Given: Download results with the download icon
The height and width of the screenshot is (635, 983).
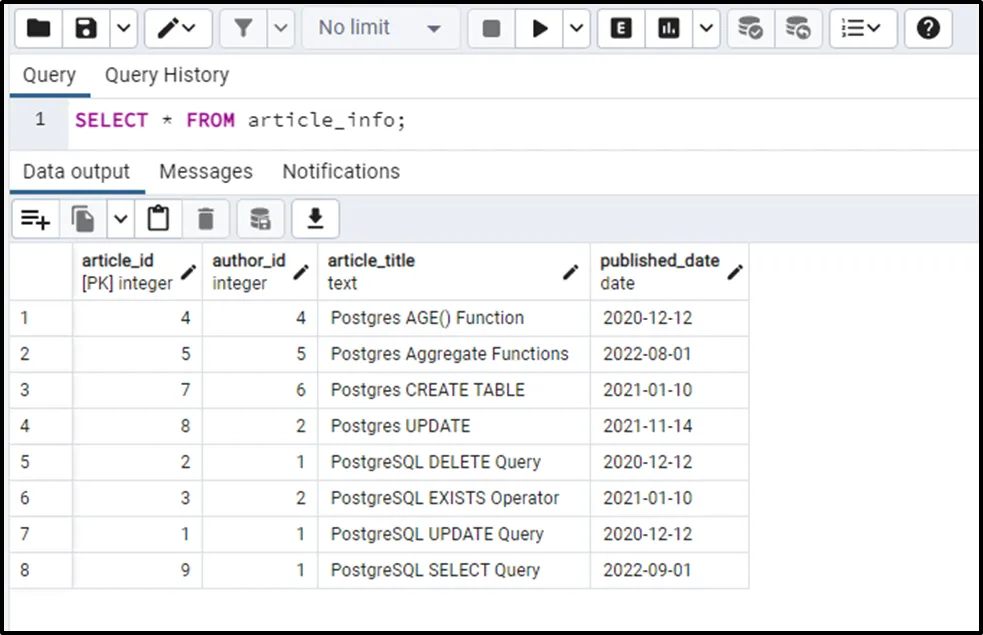Looking at the screenshot, I should [x=315, y=219].
